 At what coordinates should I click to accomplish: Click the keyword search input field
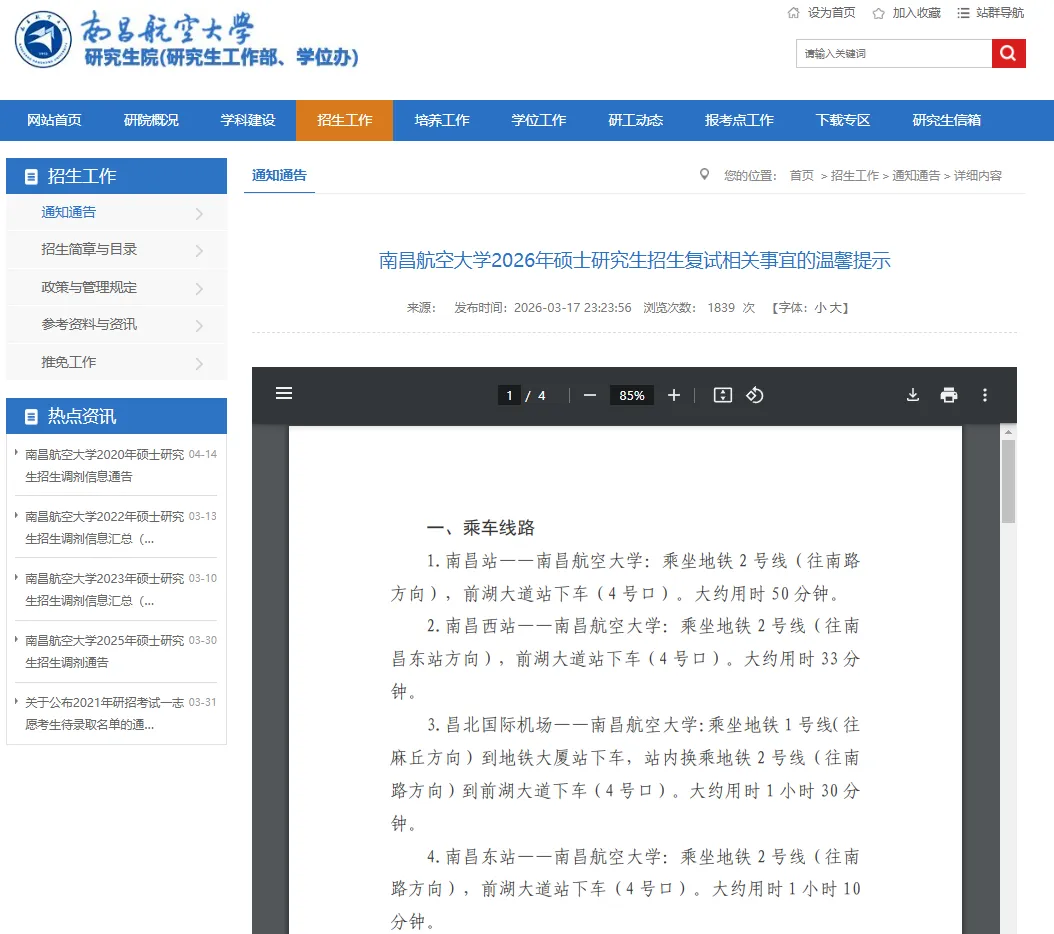click(894, 53)
